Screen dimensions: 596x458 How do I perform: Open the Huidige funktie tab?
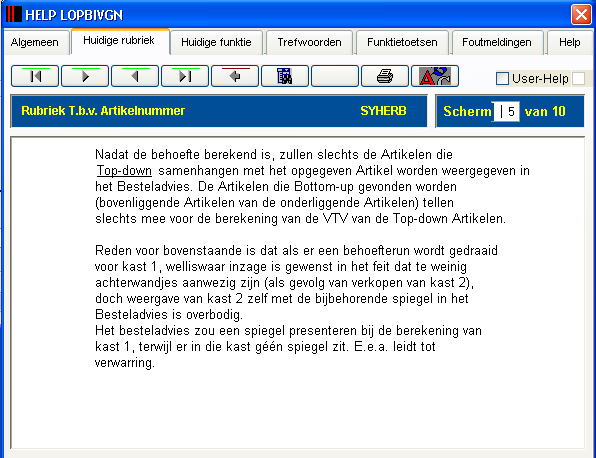(x=216, y=42)
